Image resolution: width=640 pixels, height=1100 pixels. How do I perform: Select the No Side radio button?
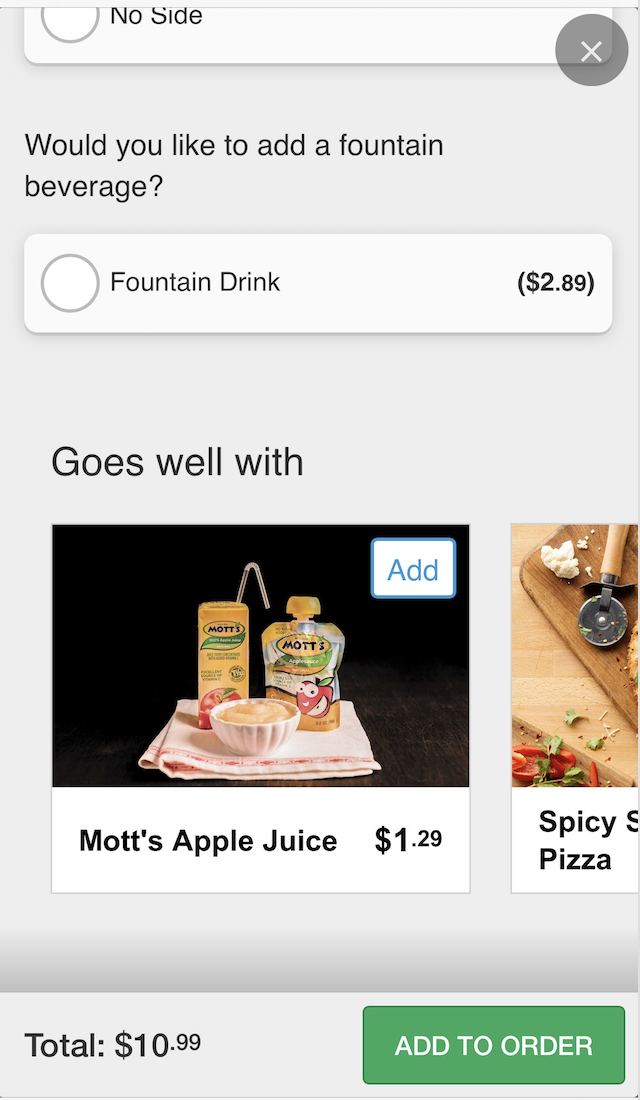[x=70, y=18]
